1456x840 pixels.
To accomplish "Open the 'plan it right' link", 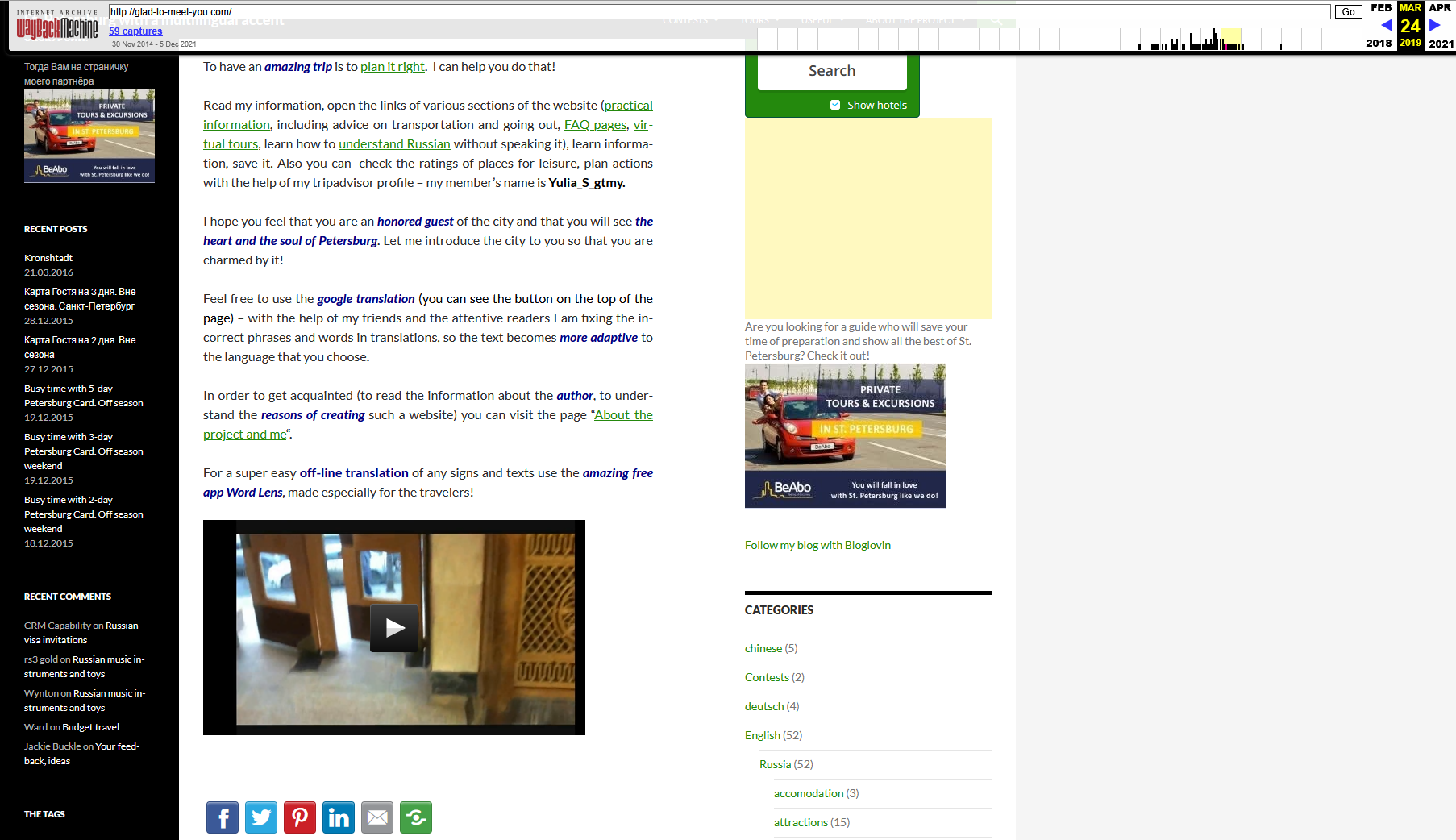I will pyautogui.click(x=392, y=67).
